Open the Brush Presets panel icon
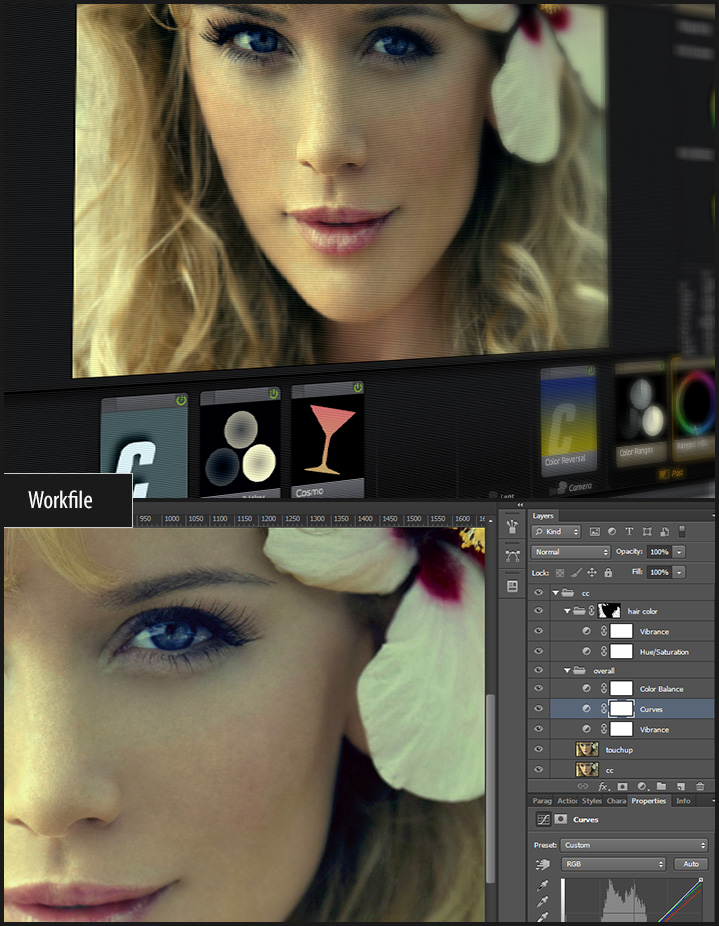Screen dimensions: 719x926 click(512, 525)
